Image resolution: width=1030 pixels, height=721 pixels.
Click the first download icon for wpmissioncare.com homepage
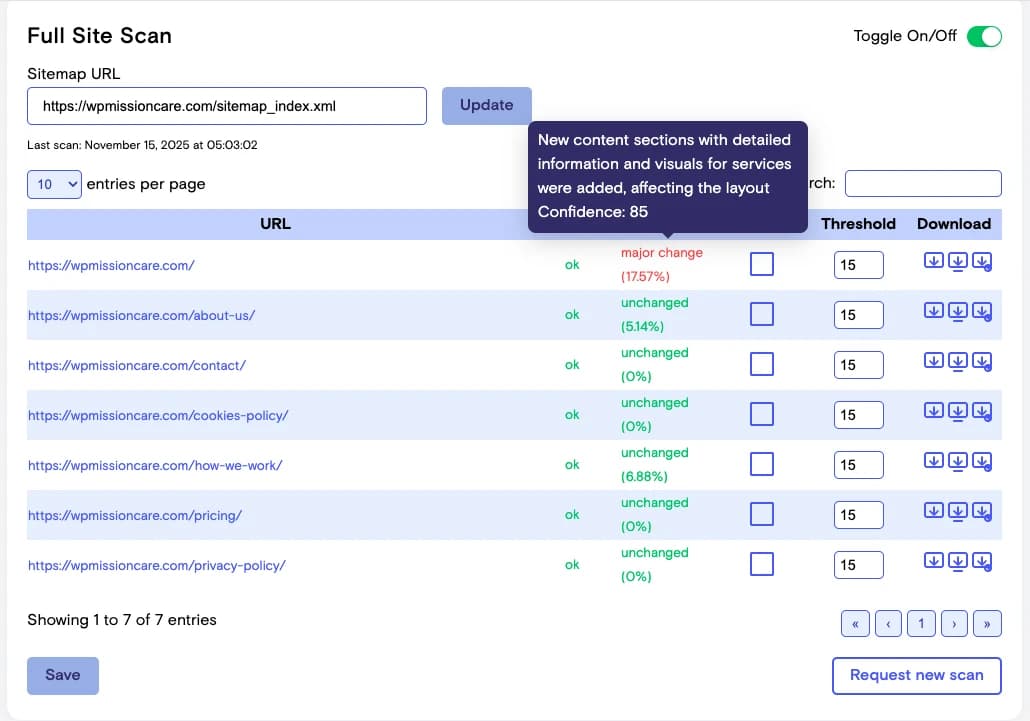(x=933, y=259)
